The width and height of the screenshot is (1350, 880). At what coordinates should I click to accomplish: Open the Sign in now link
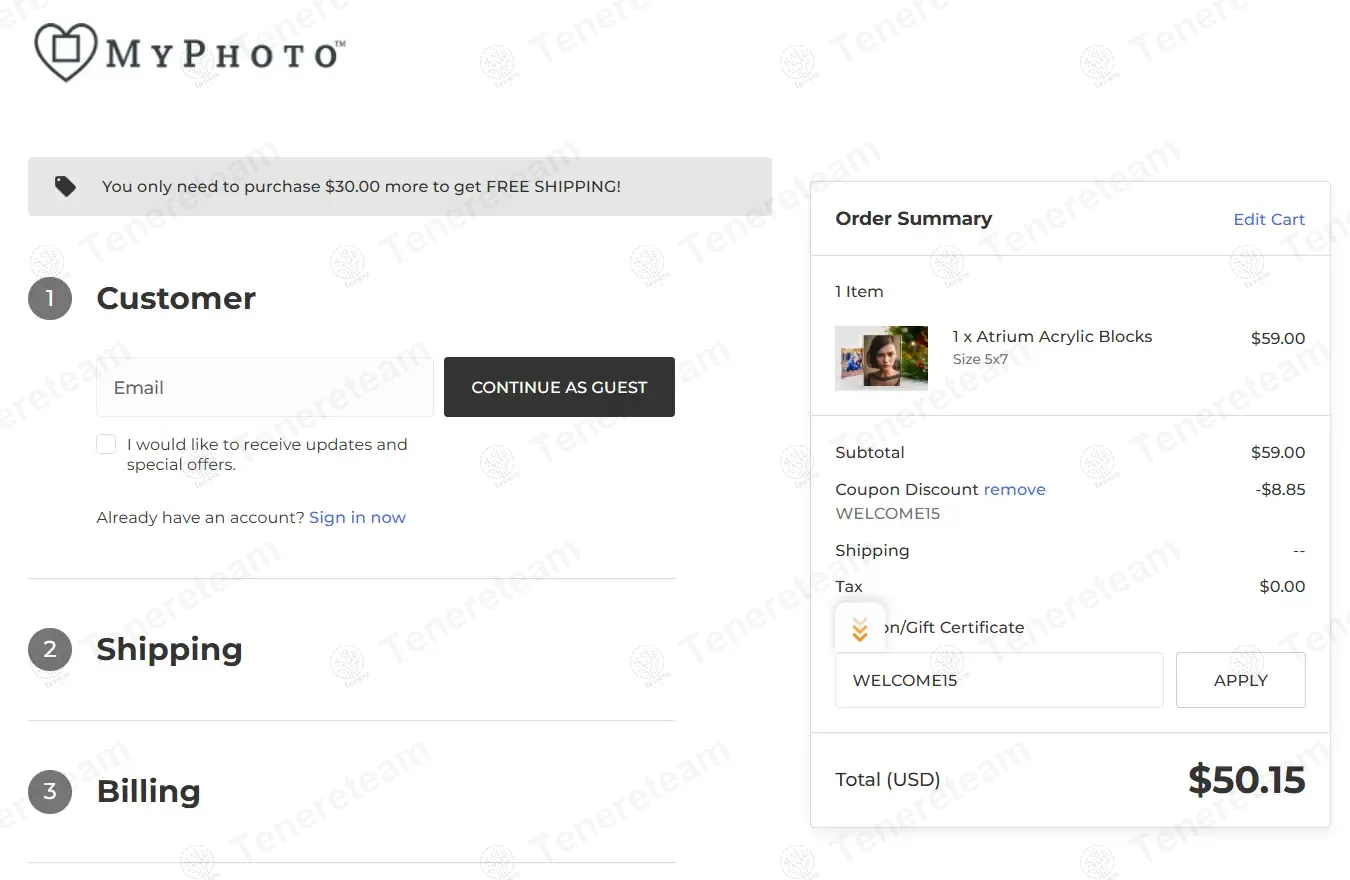point(357,518)
